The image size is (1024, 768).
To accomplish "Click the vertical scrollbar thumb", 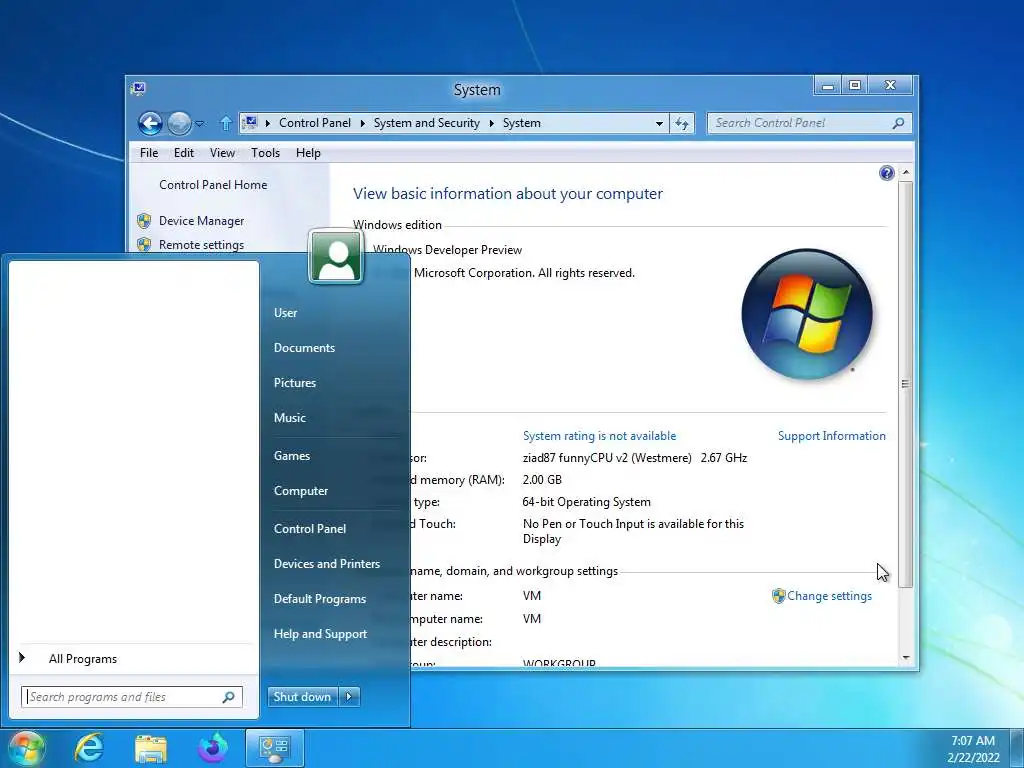I will 905,384.
